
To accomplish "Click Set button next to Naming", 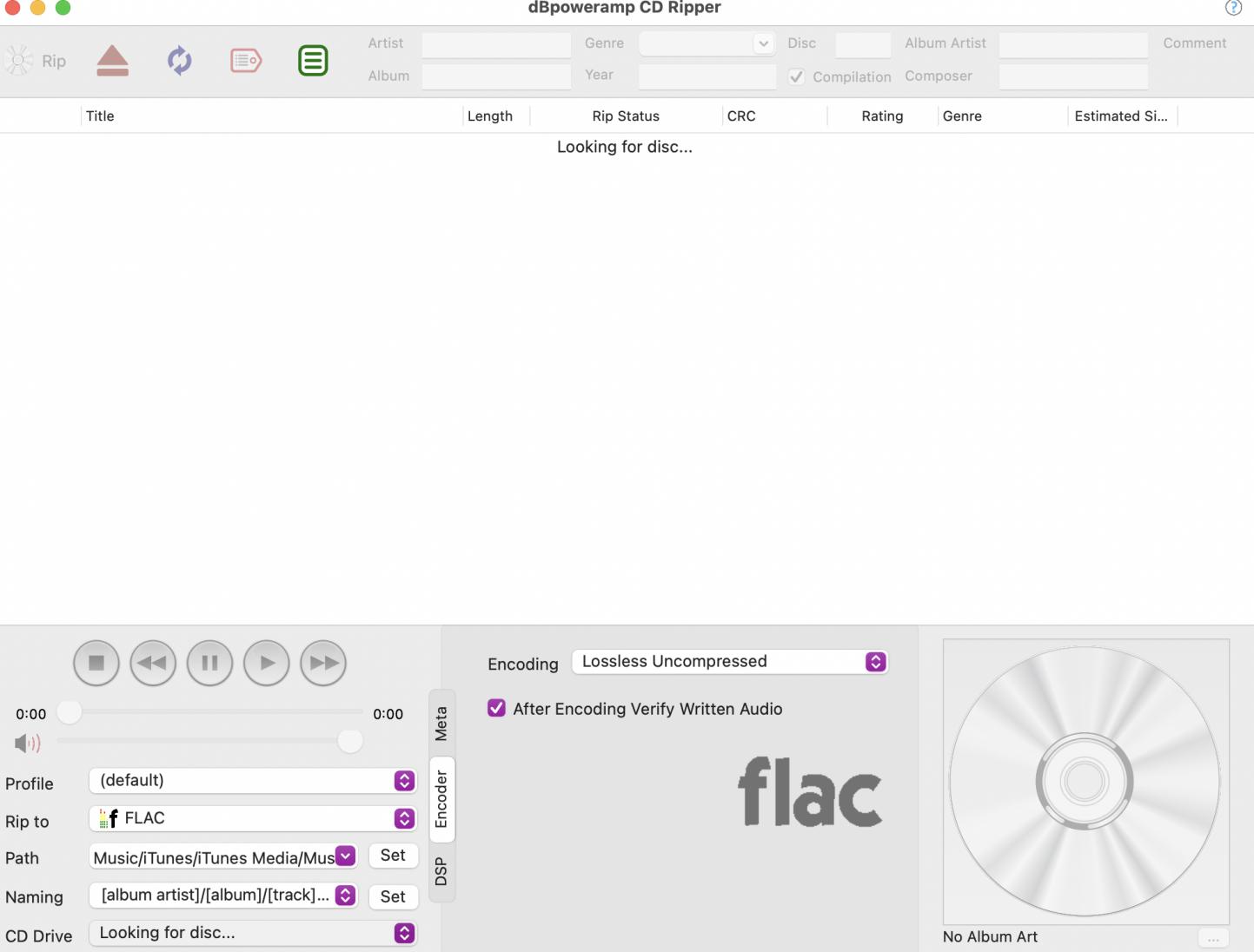I will [x=393, y=896].
